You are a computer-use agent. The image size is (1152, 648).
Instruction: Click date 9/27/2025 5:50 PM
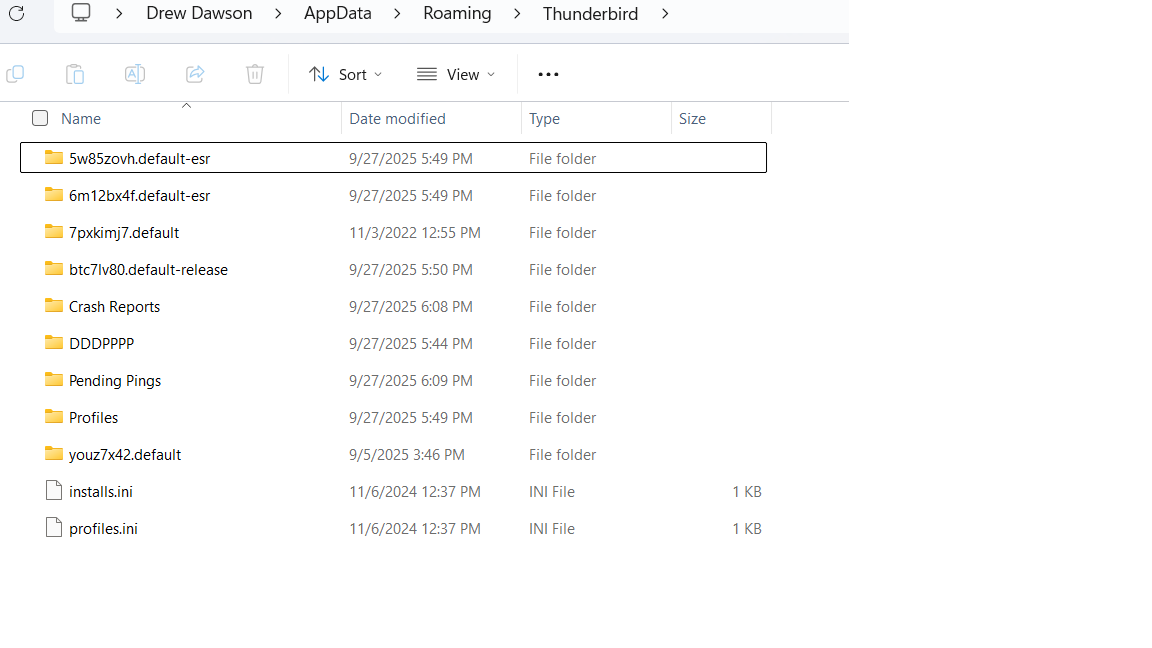[x=411, y=270]
